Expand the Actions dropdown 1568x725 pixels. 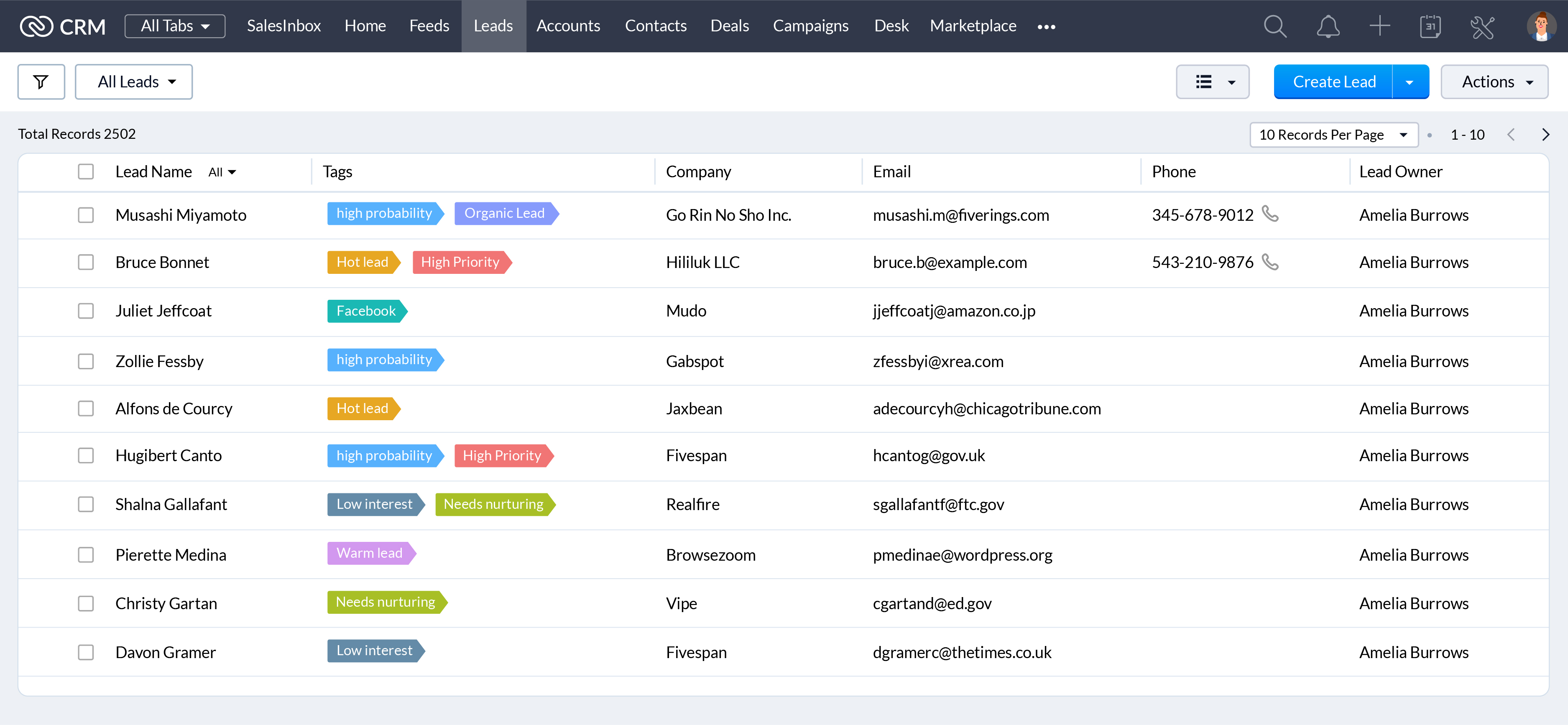tap(1494, 82)
